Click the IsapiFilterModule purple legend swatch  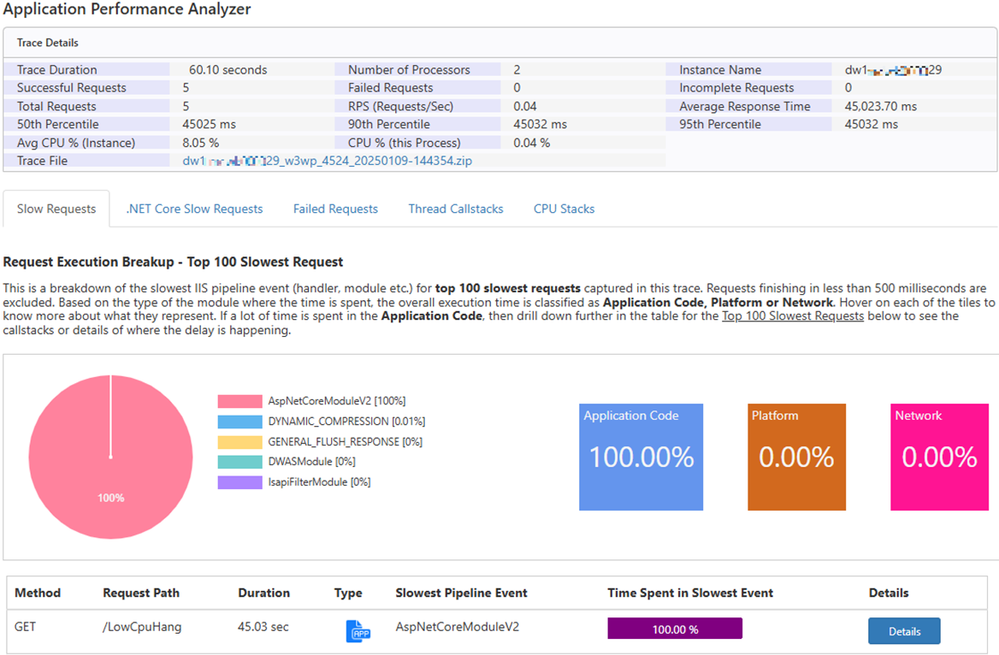[x=239, y=482]
